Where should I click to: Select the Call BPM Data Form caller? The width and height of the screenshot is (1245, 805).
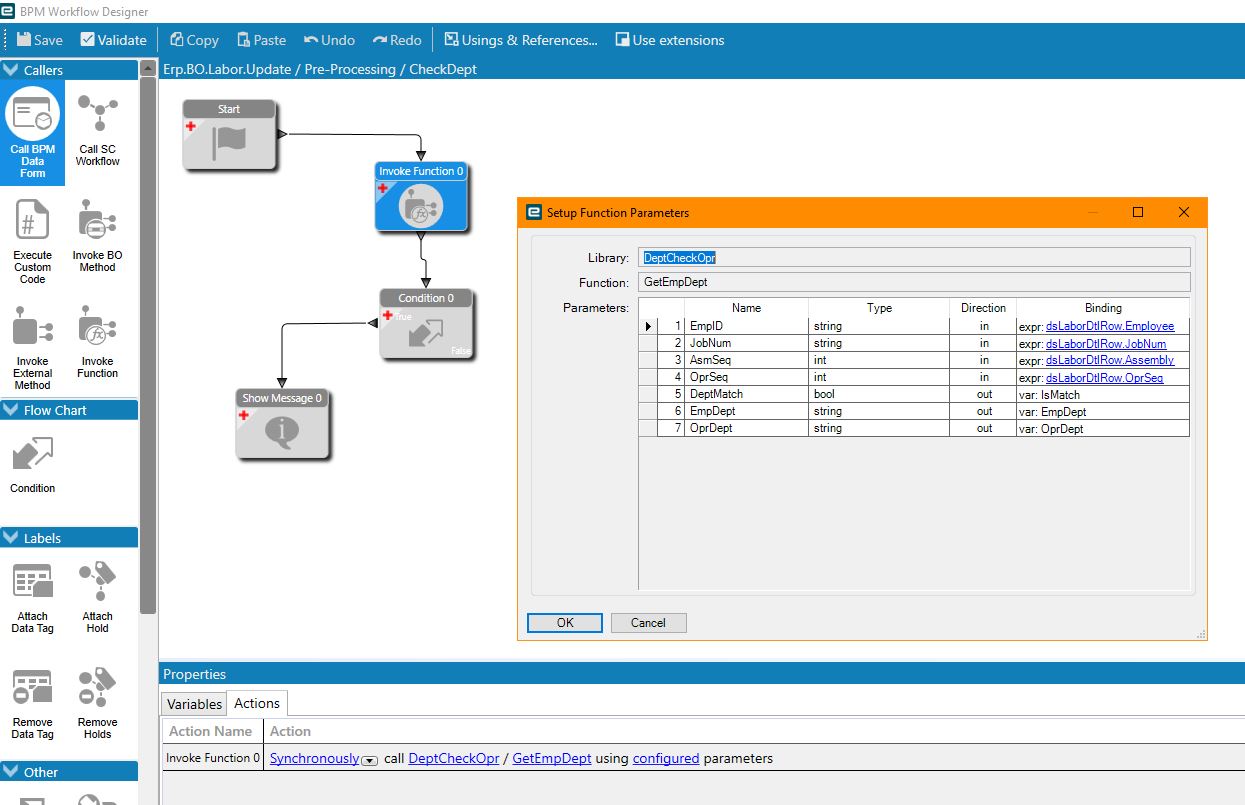(33, 132)
